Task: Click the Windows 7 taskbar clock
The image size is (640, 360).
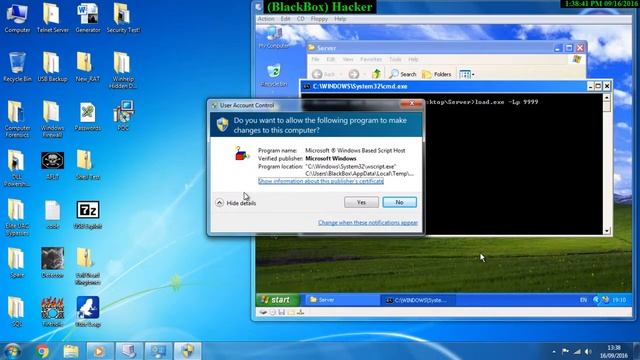Action: [613, 351]
